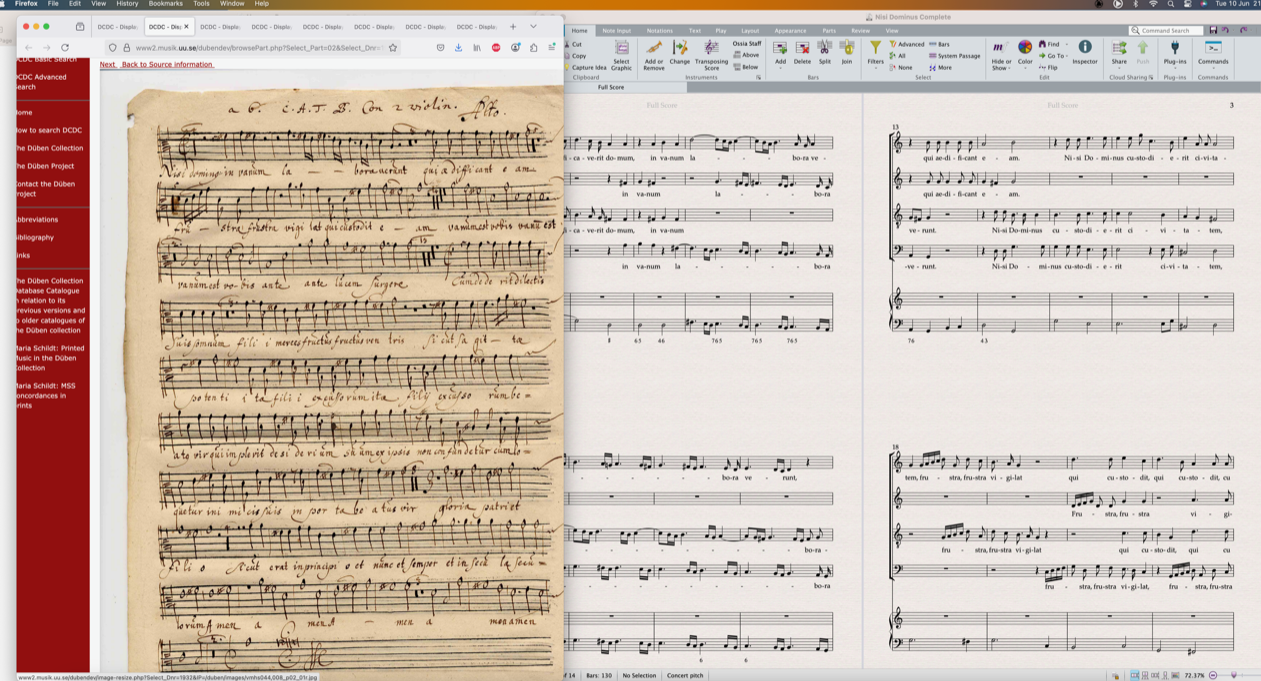Click Join bars icon
Image resolution: width=1261 pixels, height=681 pixels.
click(x=847, y=53)
